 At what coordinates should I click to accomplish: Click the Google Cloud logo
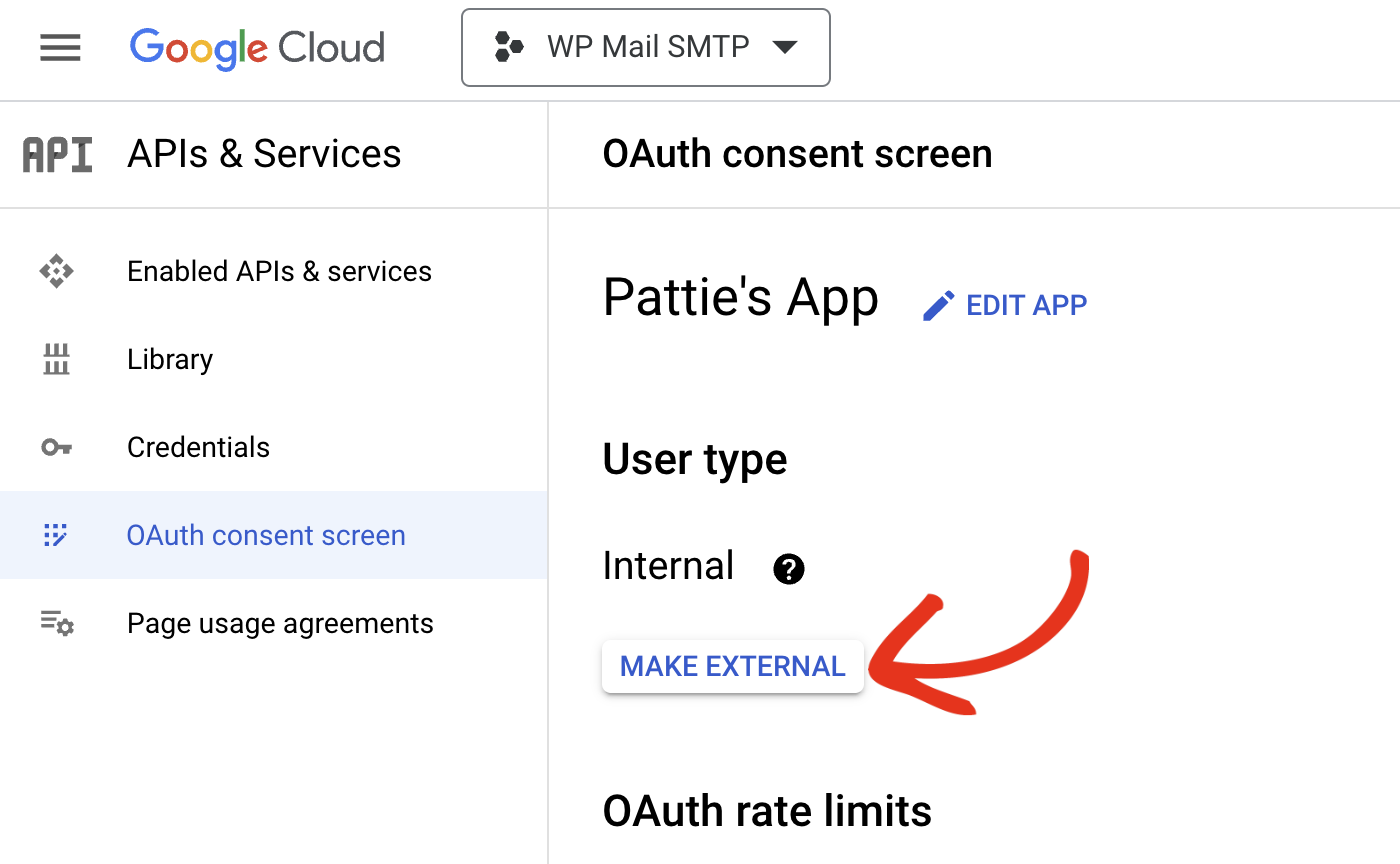256,47
